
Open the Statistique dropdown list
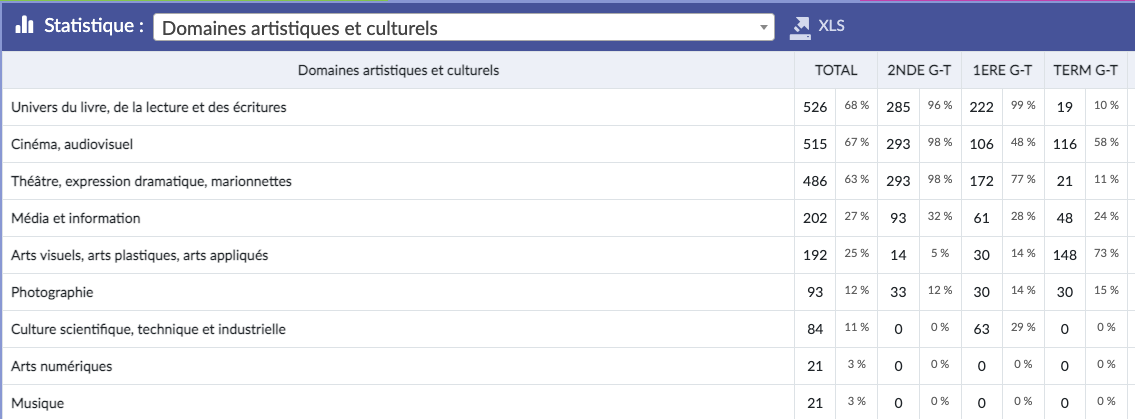coord(463,27)
